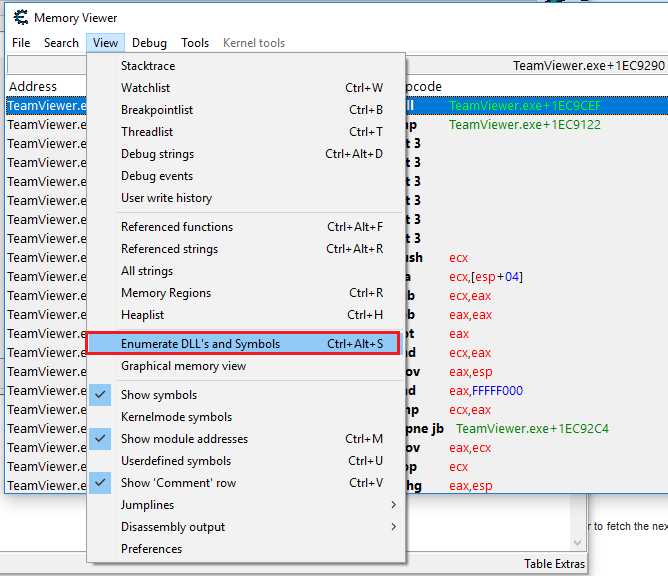Click the Cheat Engine logo in title bar
Screen dimensions: 668x576
point(20,17)
